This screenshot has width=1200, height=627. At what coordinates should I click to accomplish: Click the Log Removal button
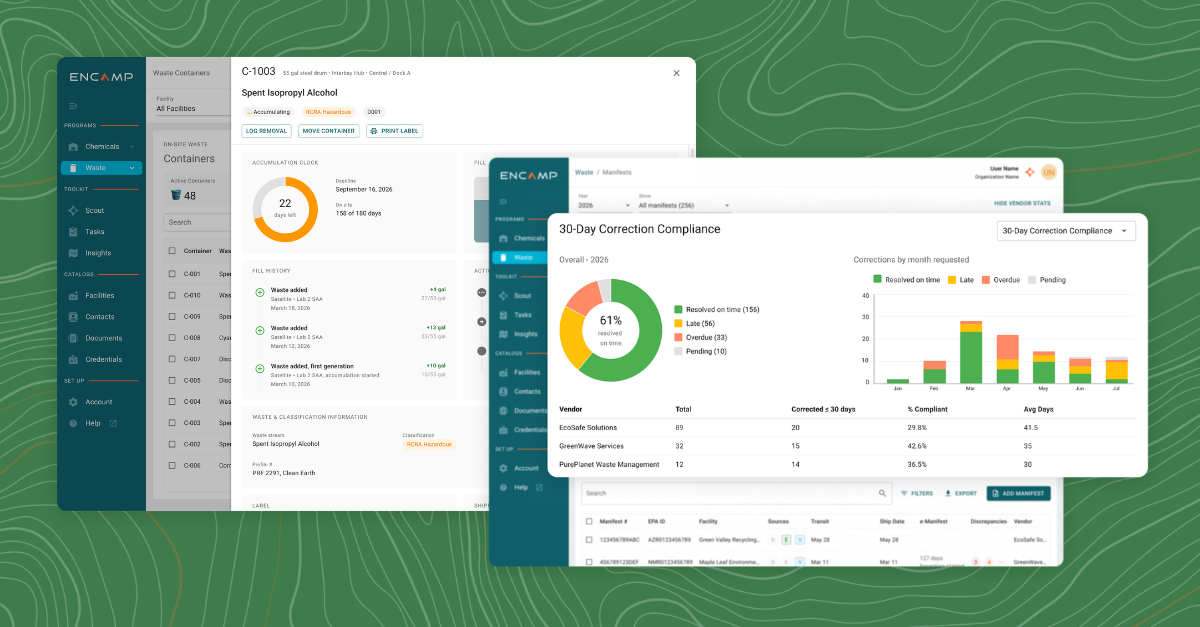tap(267, 131)
